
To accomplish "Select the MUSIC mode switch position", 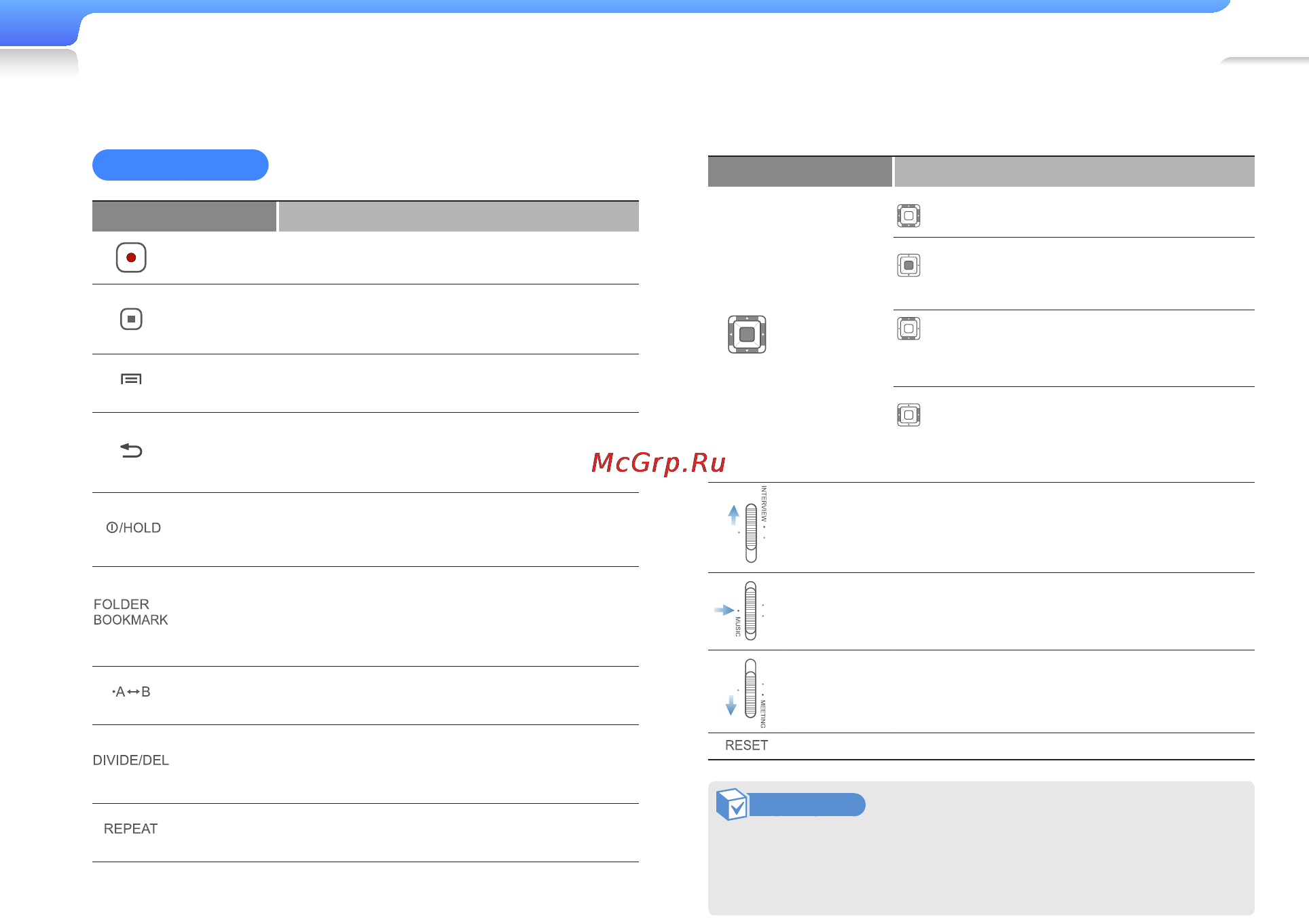I will tap(743, 610).
